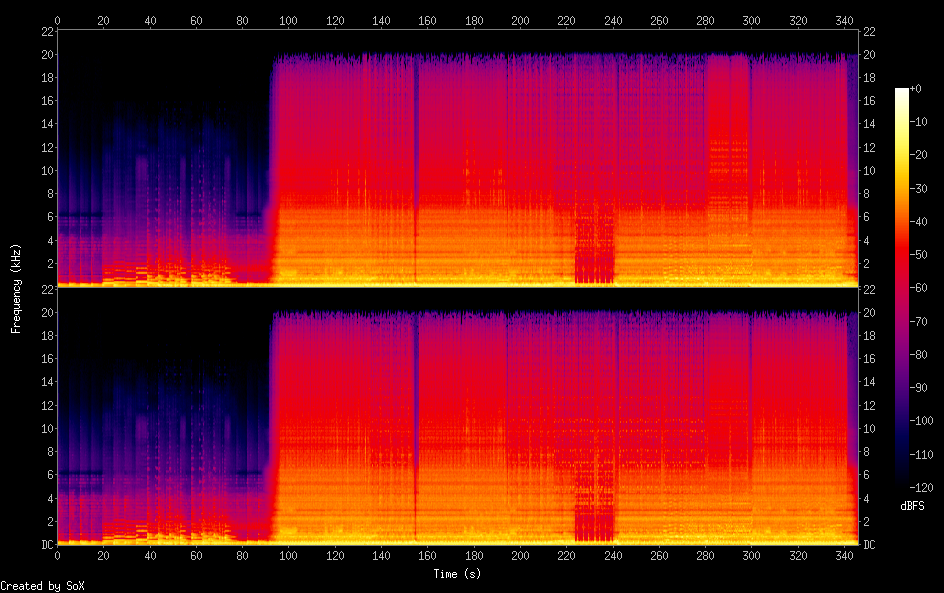Screen dimensions: 944x593
Task: Select the 200 tick on the bottom time axis
Action: pos(520,555)
